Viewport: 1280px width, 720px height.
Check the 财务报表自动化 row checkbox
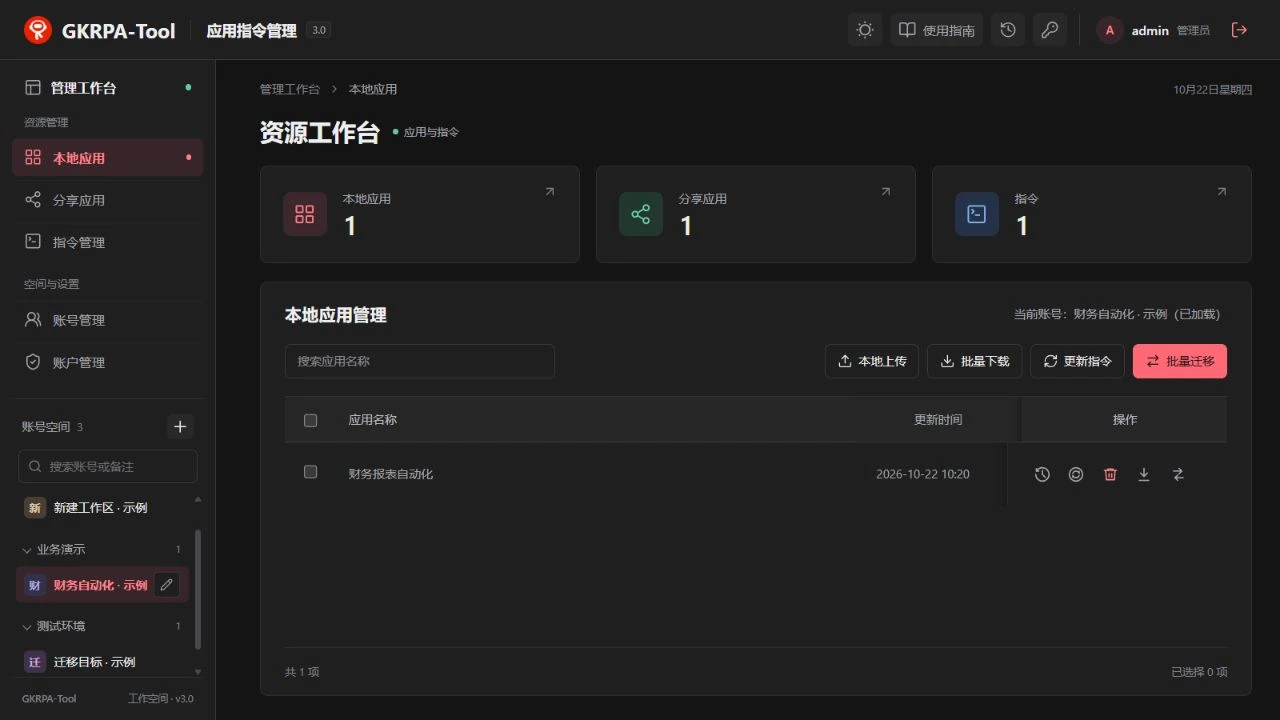310,472
